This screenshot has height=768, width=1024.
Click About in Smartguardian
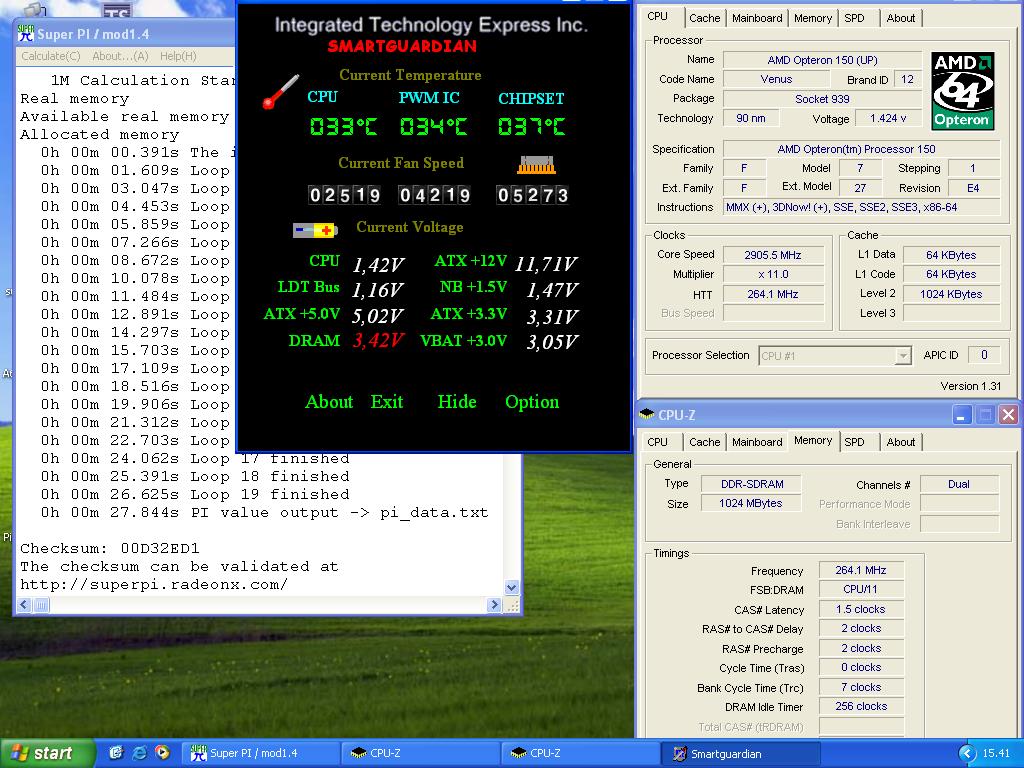coord(328,402)
